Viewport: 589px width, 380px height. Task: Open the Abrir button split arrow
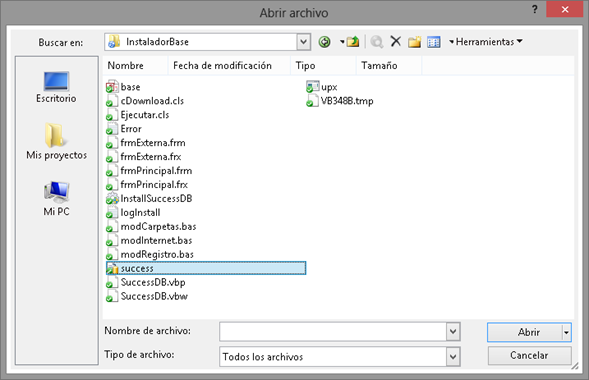point(566,332)
